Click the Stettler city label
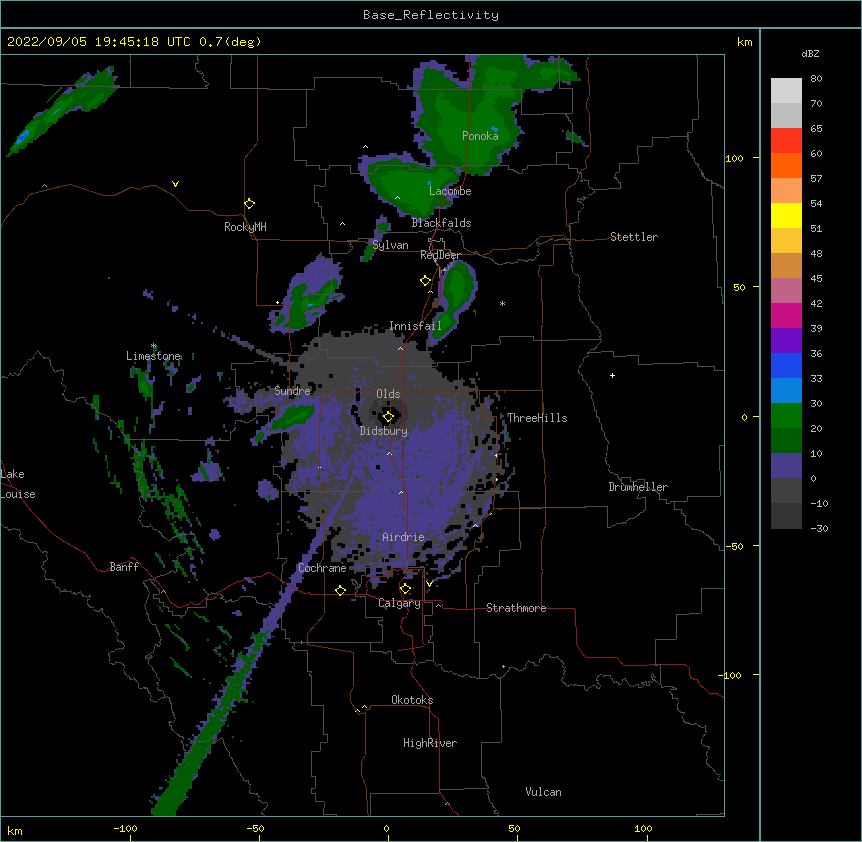862x842 pixels. point(634,237)
